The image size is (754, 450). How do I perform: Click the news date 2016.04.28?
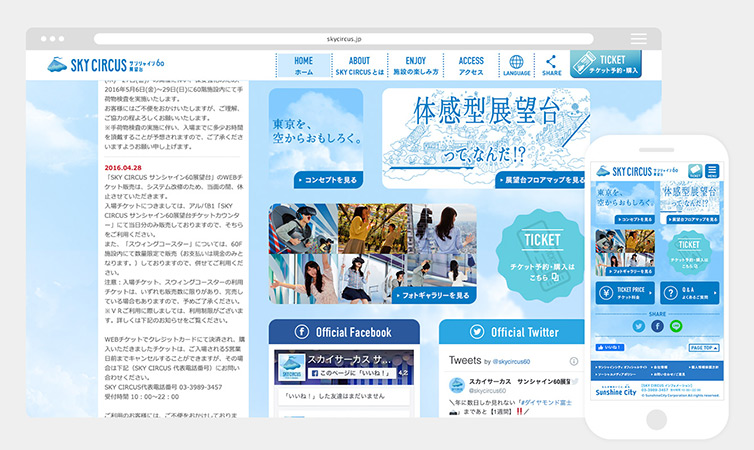pyautogui.click(x=123, y=168)
